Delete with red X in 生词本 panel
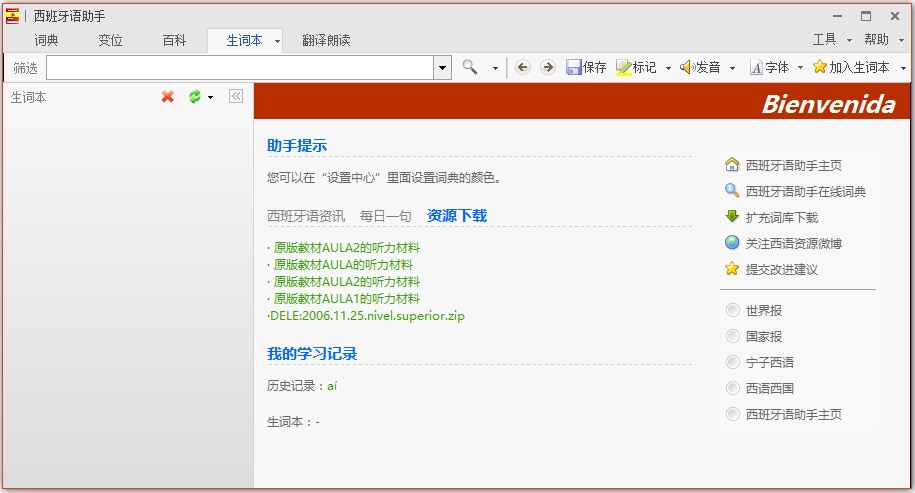 (x=168, y=97)
